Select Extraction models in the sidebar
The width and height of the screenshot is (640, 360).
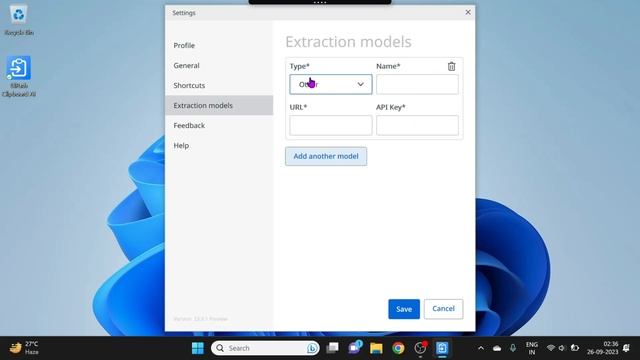click(x=219, y=105)
